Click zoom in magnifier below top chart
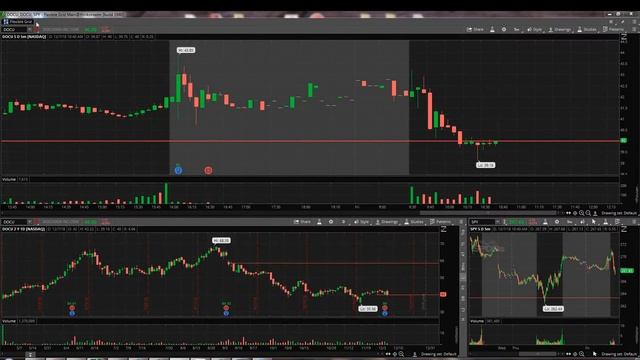The height and width of the screenshot is (360, 640). [581, 213]
